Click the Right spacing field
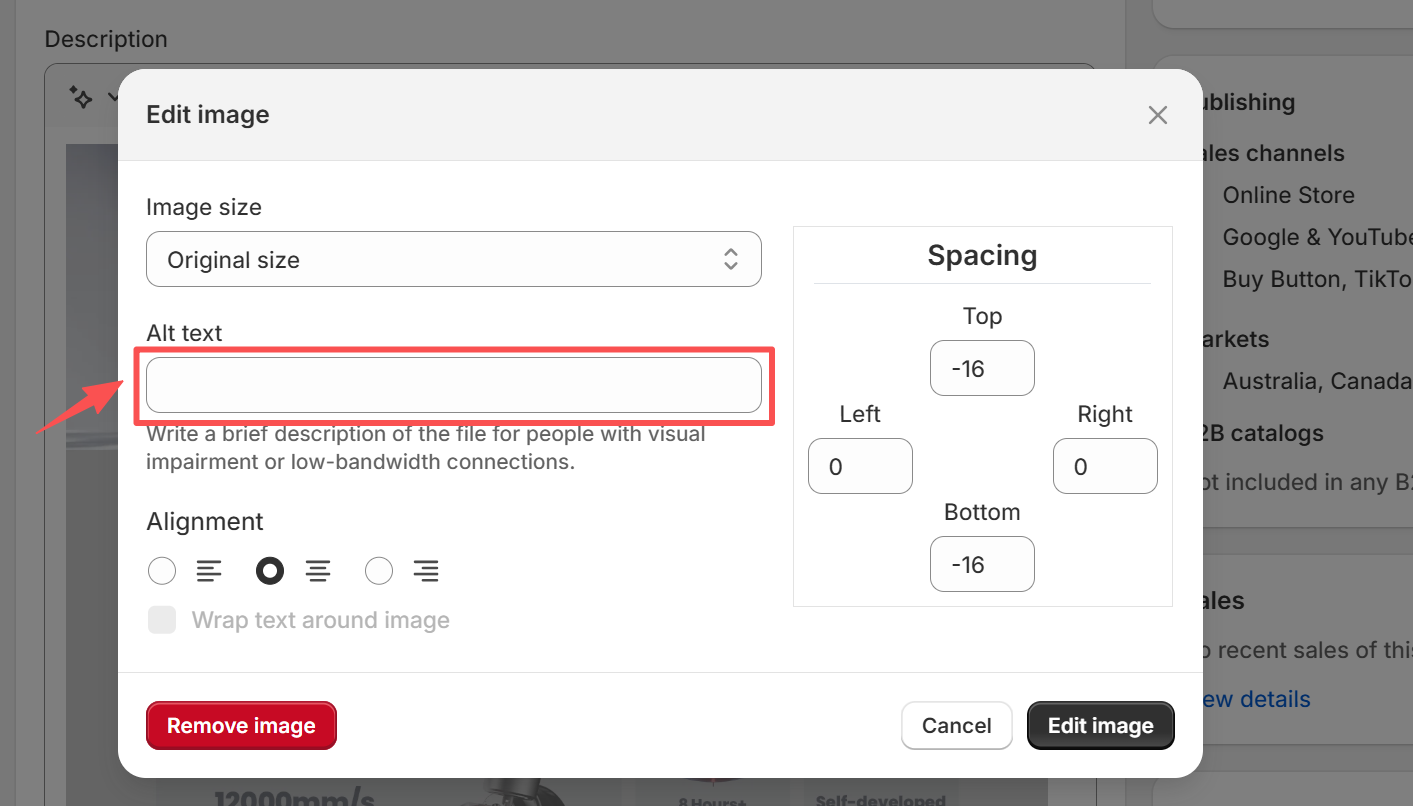1413x806 pixels. [x=1104, y=466]
